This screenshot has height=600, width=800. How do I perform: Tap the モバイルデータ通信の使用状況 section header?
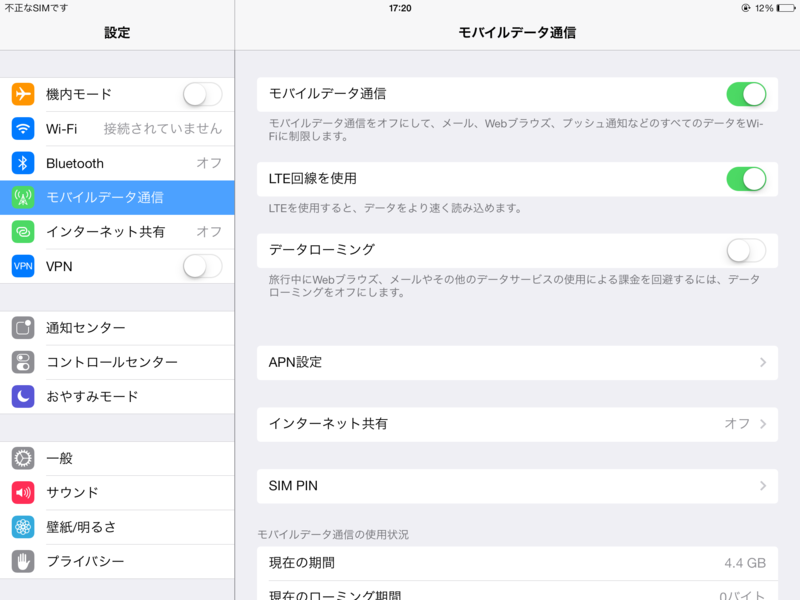[333, 534]
